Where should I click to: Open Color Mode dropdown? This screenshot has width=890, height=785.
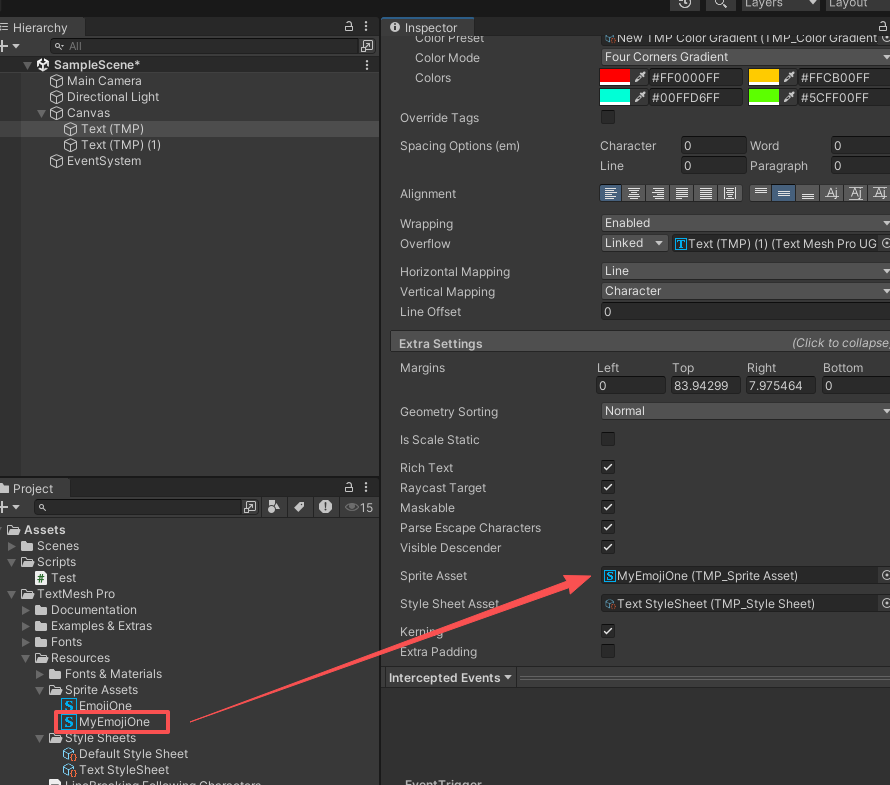(x=745, y=57)
